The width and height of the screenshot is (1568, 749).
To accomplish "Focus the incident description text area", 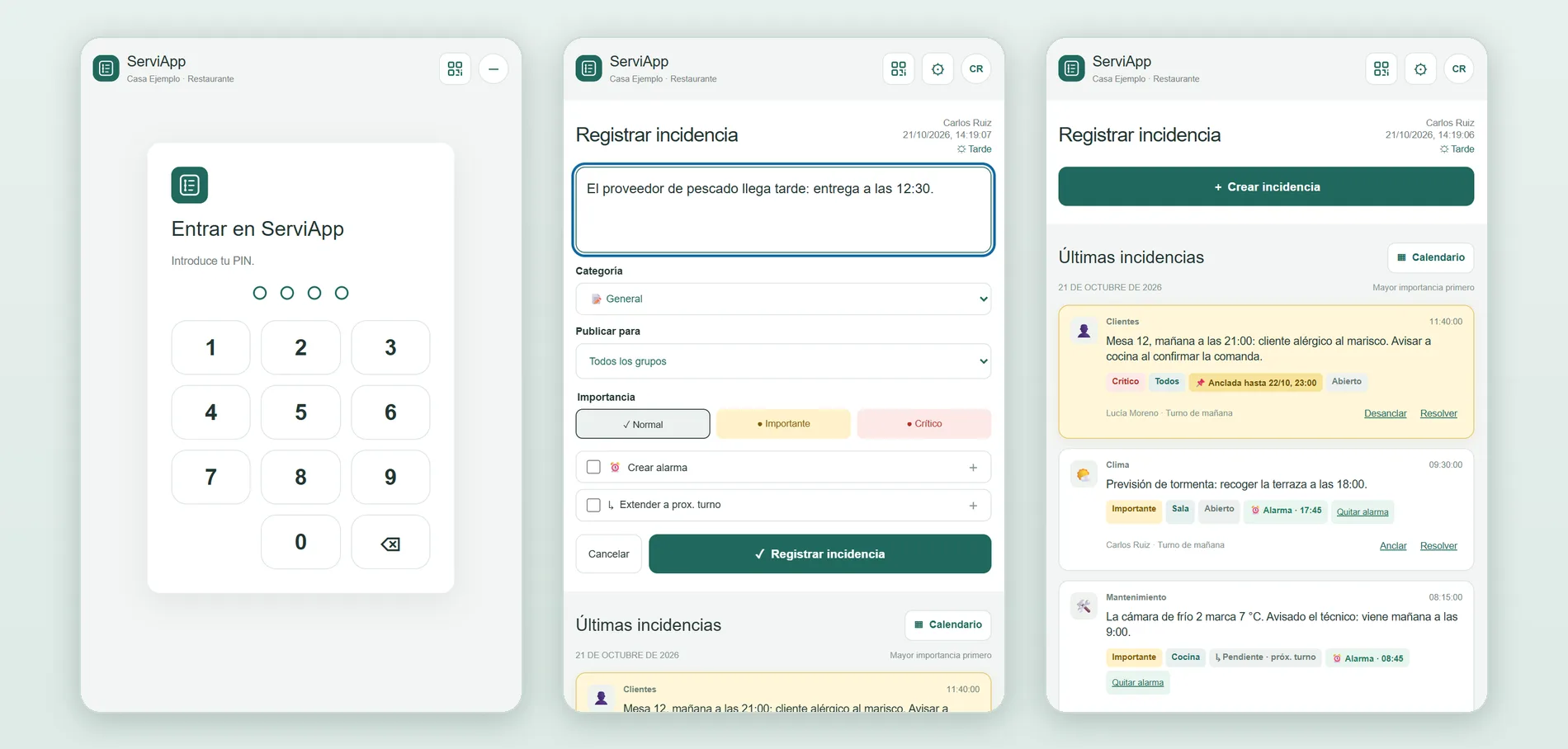I will [x=783, y=210].
